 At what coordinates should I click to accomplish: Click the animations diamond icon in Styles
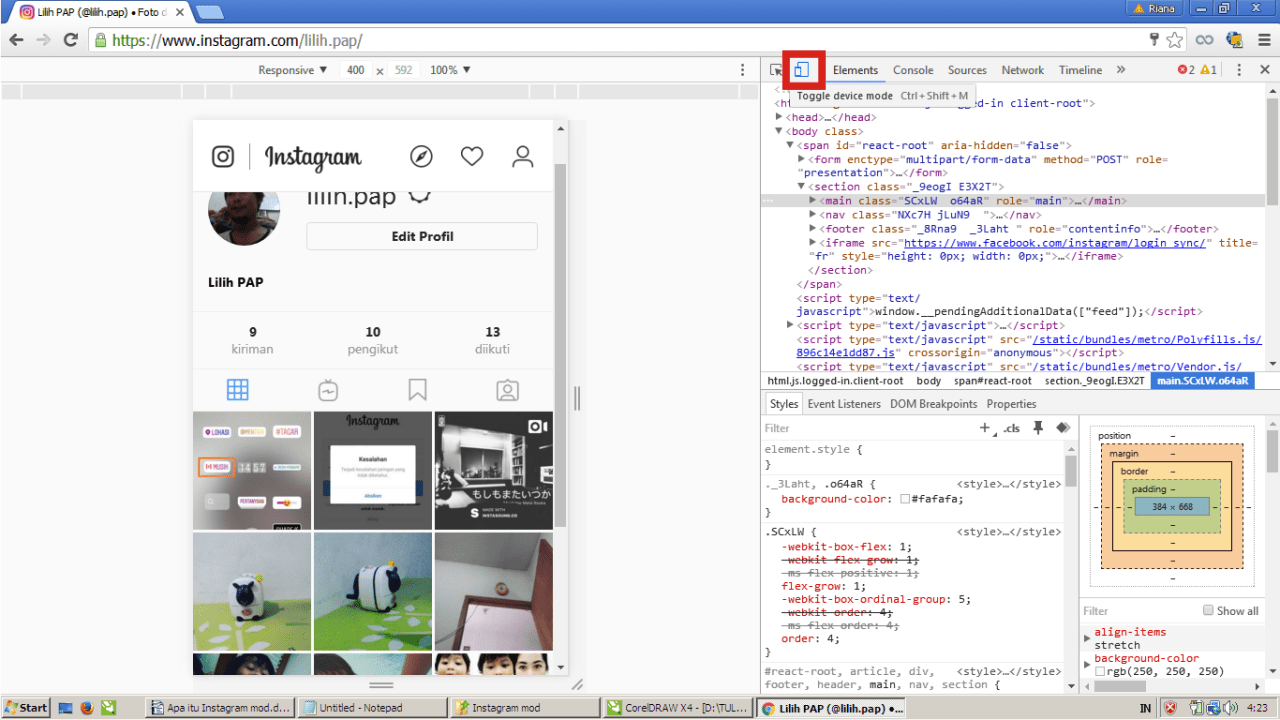click(1062, 428)
